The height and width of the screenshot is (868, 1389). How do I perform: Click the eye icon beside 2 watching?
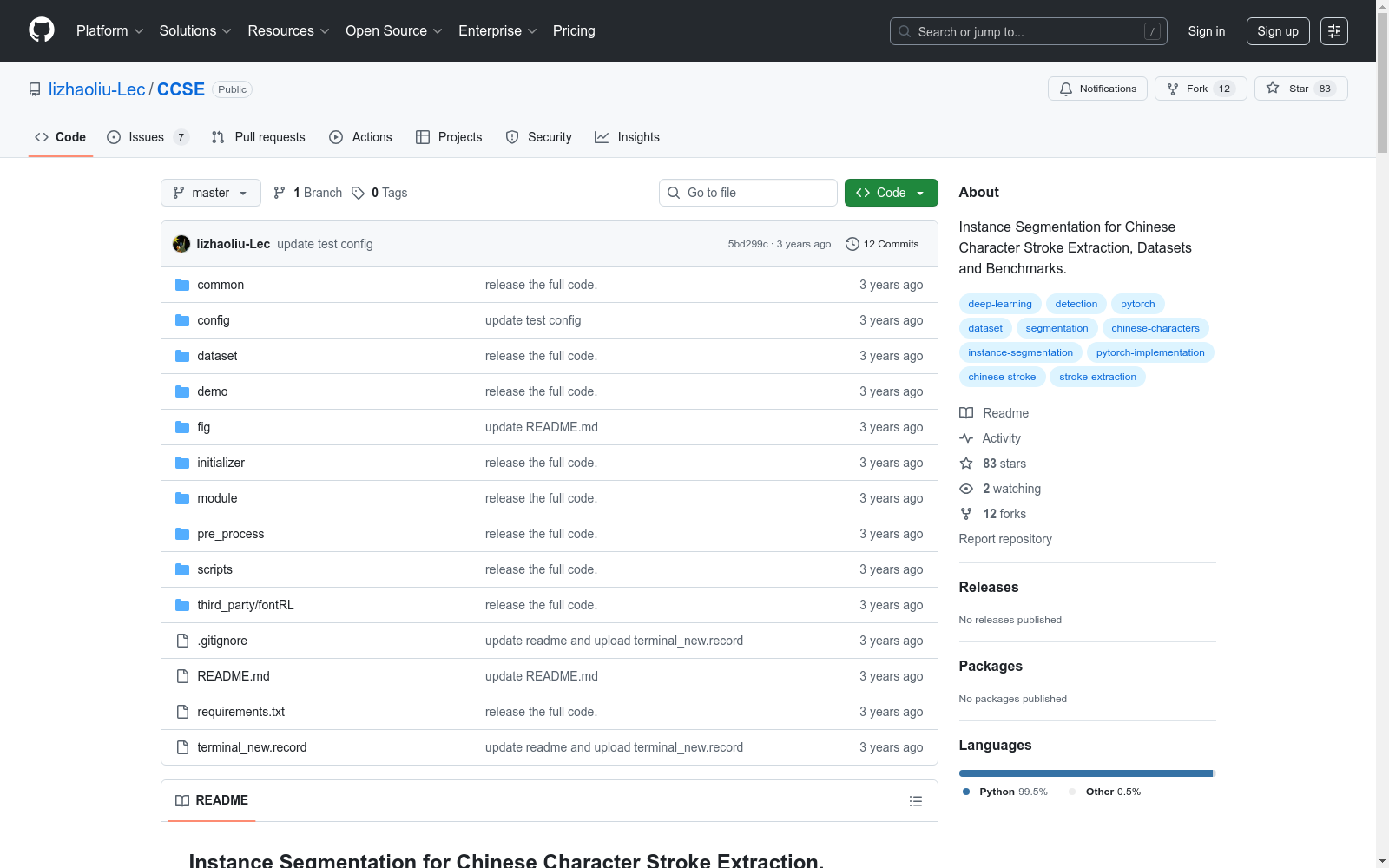[x=966, y=489]
